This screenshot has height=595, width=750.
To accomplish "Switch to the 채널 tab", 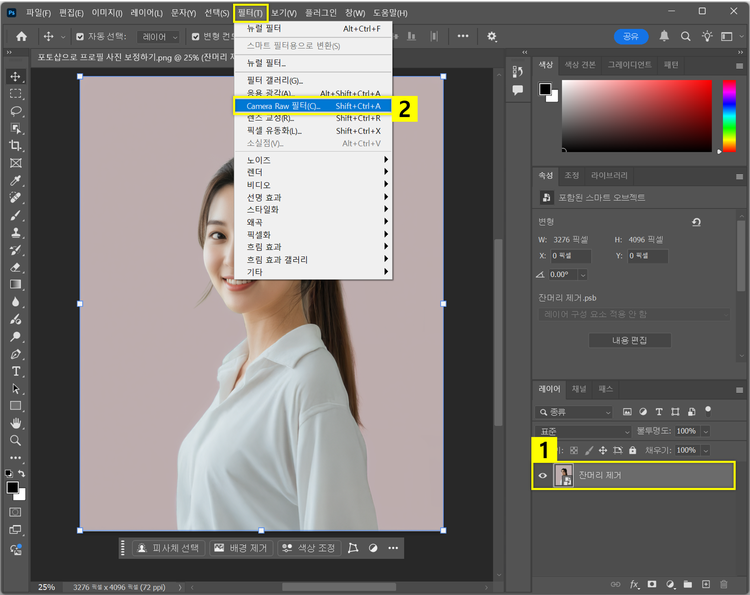I will (579, 389).
